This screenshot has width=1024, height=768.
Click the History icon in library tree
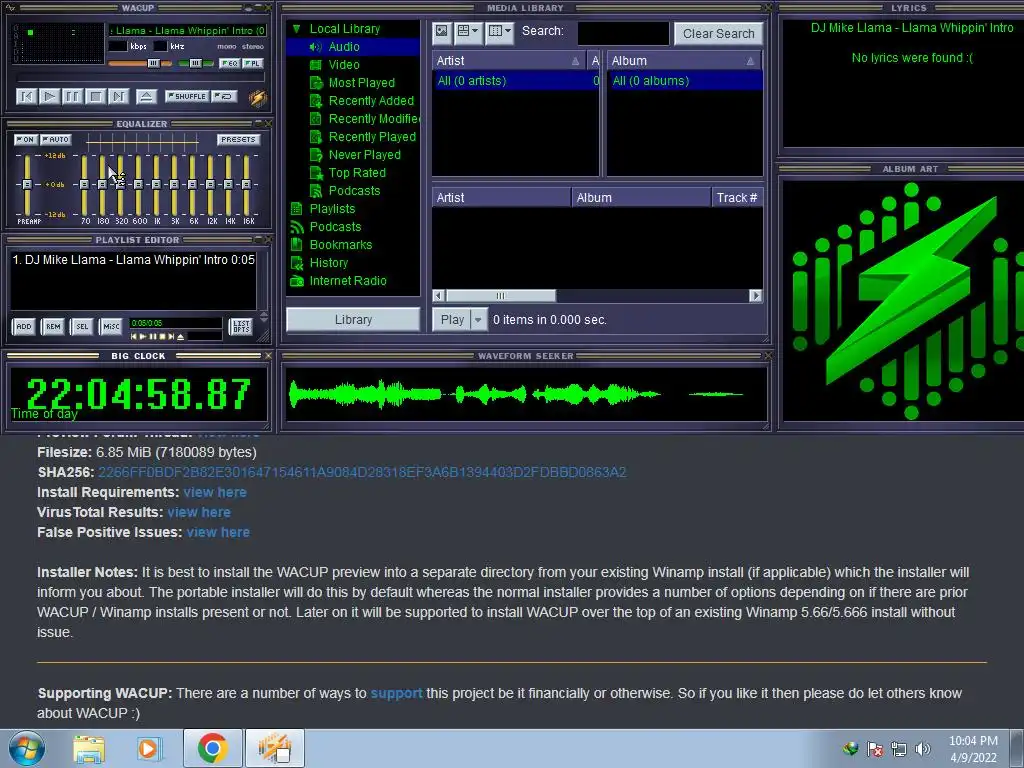296,263
